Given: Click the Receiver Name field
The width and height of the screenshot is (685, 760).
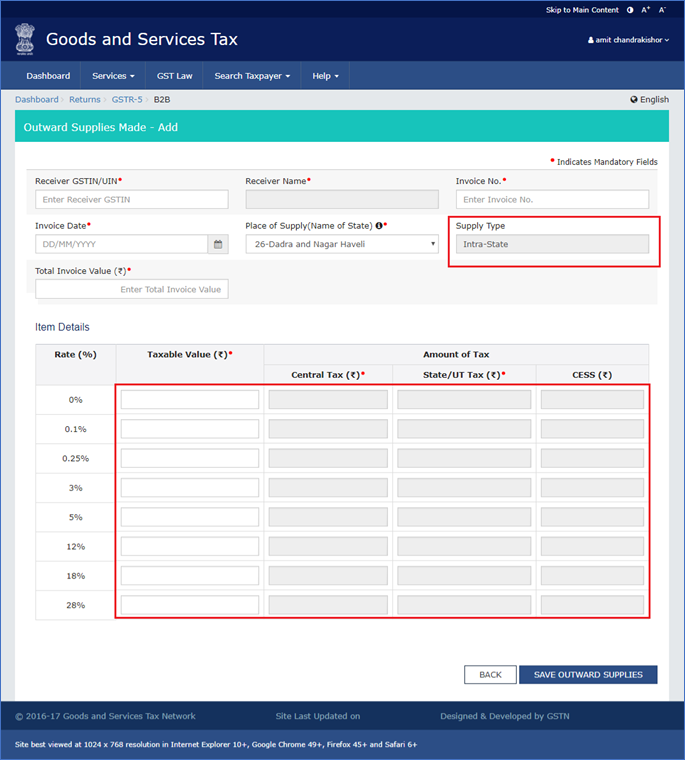Looking at the screenshot, I should pos(342,200).
